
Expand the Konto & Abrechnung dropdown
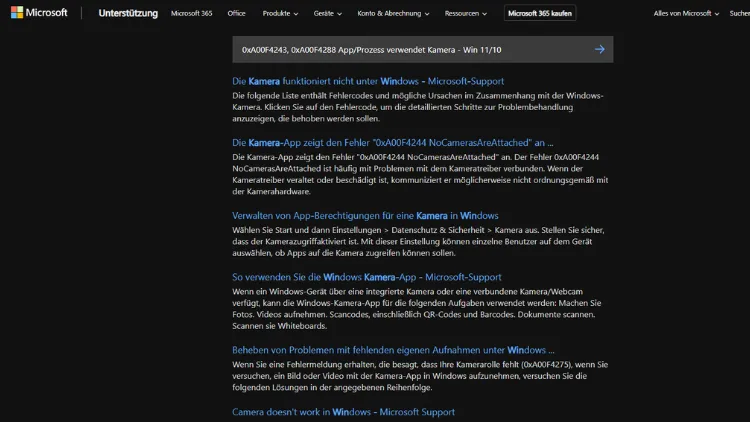point(393,13)
